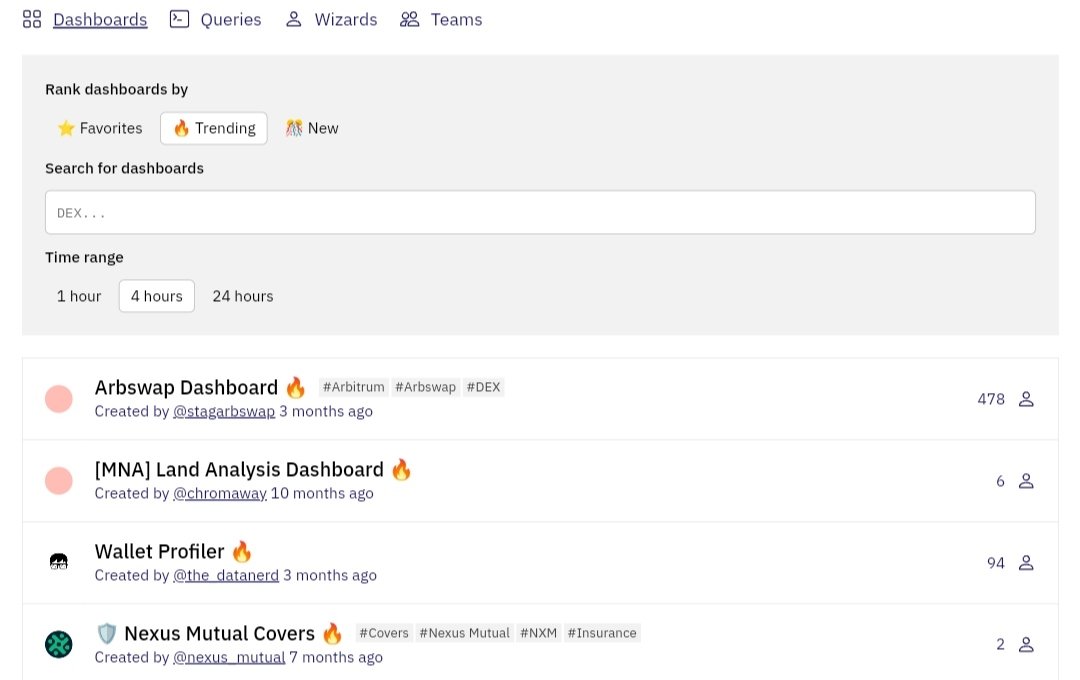Open the Arbswap Dashboard
This screenshot has height=680, width=1080.
(186, 387)
